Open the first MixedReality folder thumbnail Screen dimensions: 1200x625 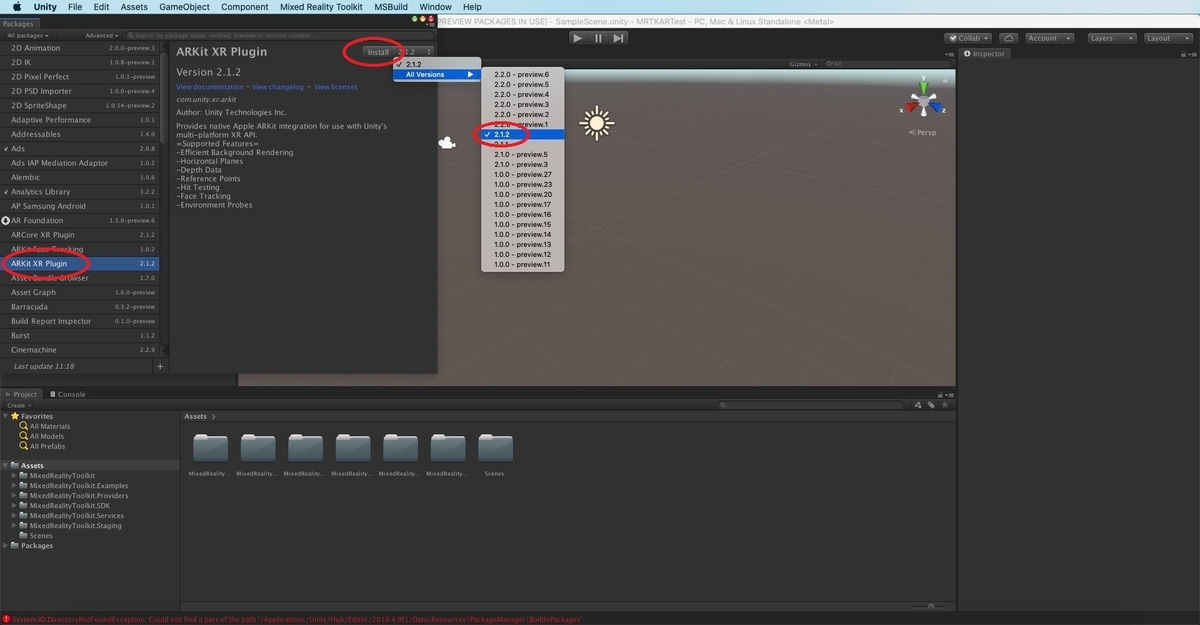[x=210, y=448]
